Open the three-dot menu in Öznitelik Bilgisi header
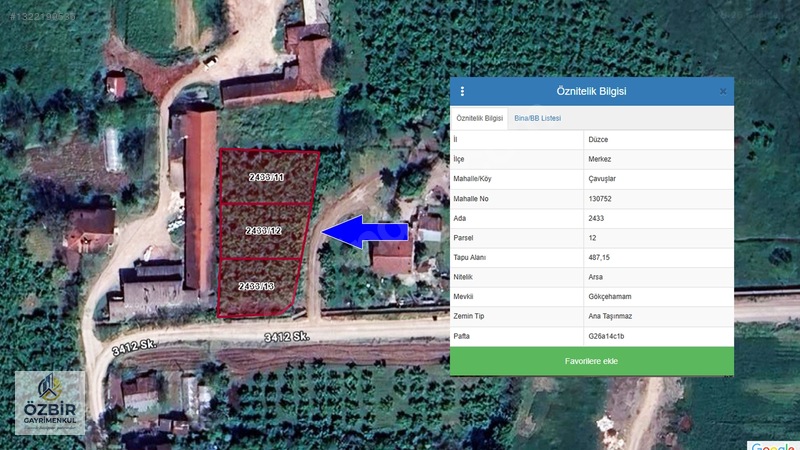The height and width of the screenshot is (450, 800). (x=462, y=91)
